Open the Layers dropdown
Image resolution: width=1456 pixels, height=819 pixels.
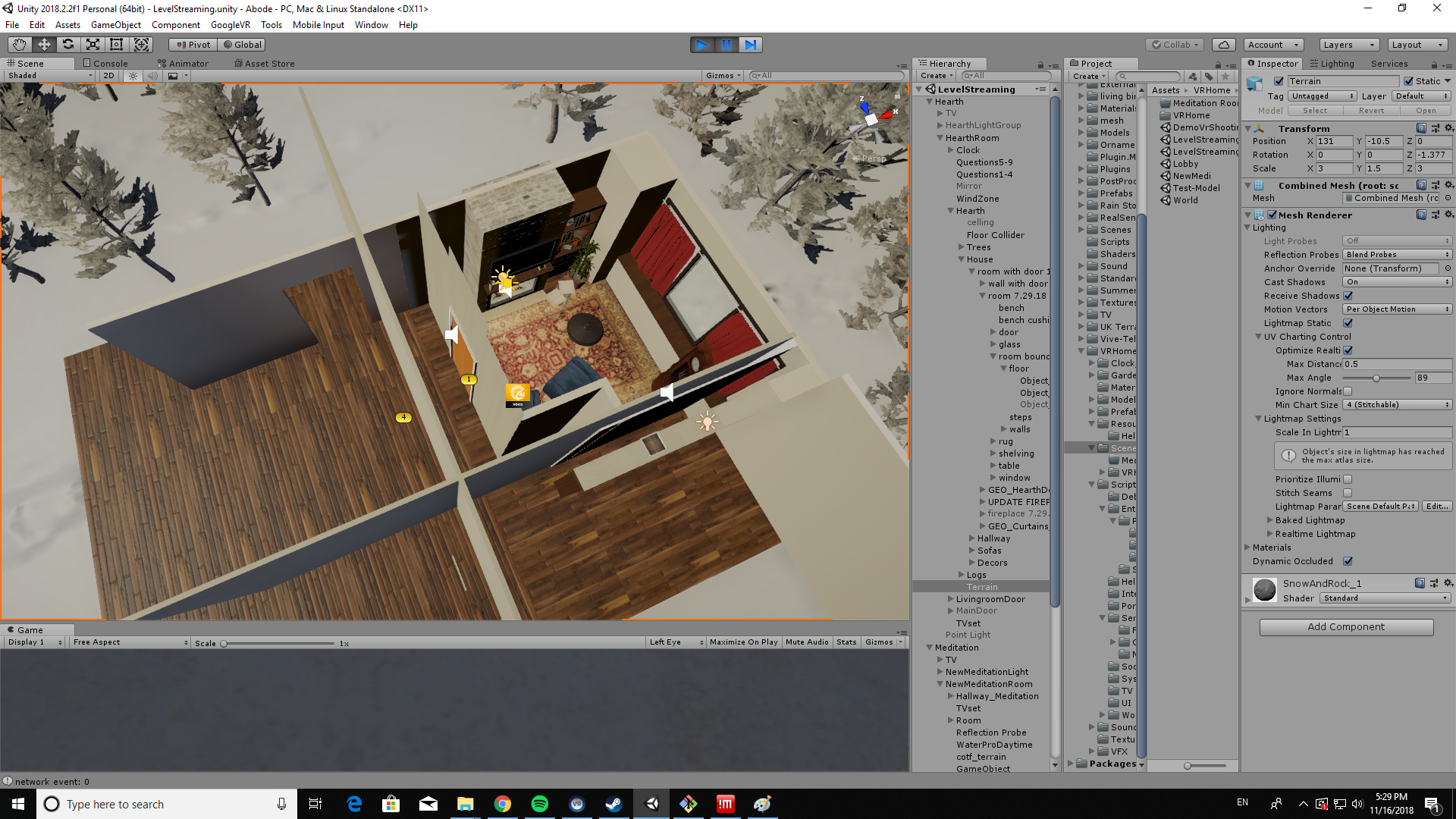(x=1348, y=45)
